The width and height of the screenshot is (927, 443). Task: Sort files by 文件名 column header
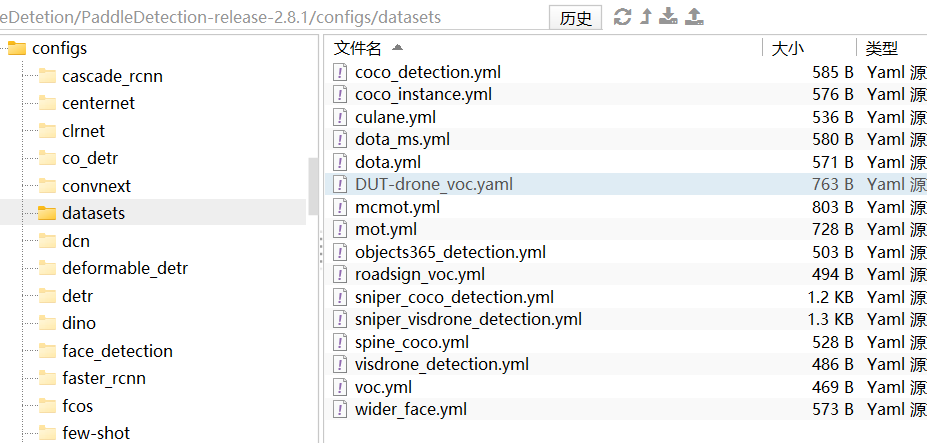tap(358, 48)
